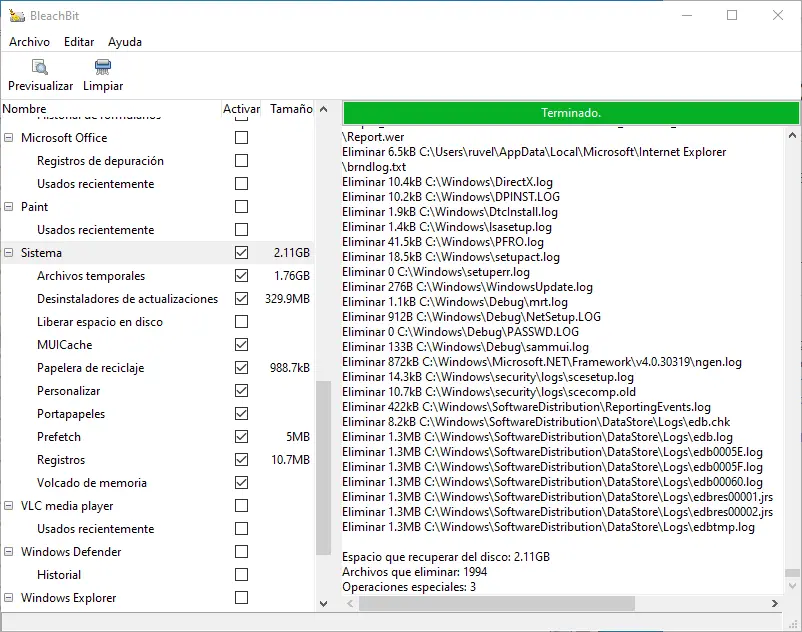Image resolution: width=802 pixels, height=632 pixels.
Task: Click the BleachBit app icon in title bar
Action: coord(17,15)
